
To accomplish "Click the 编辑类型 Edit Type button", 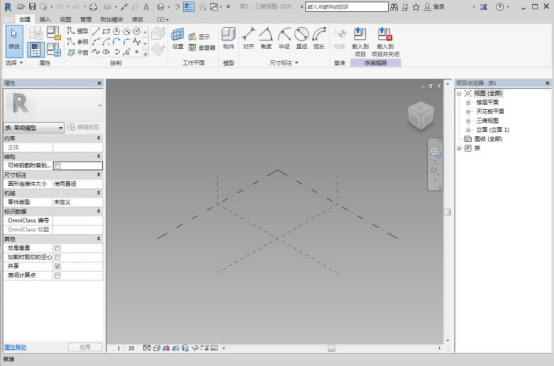I will (84, 127).
